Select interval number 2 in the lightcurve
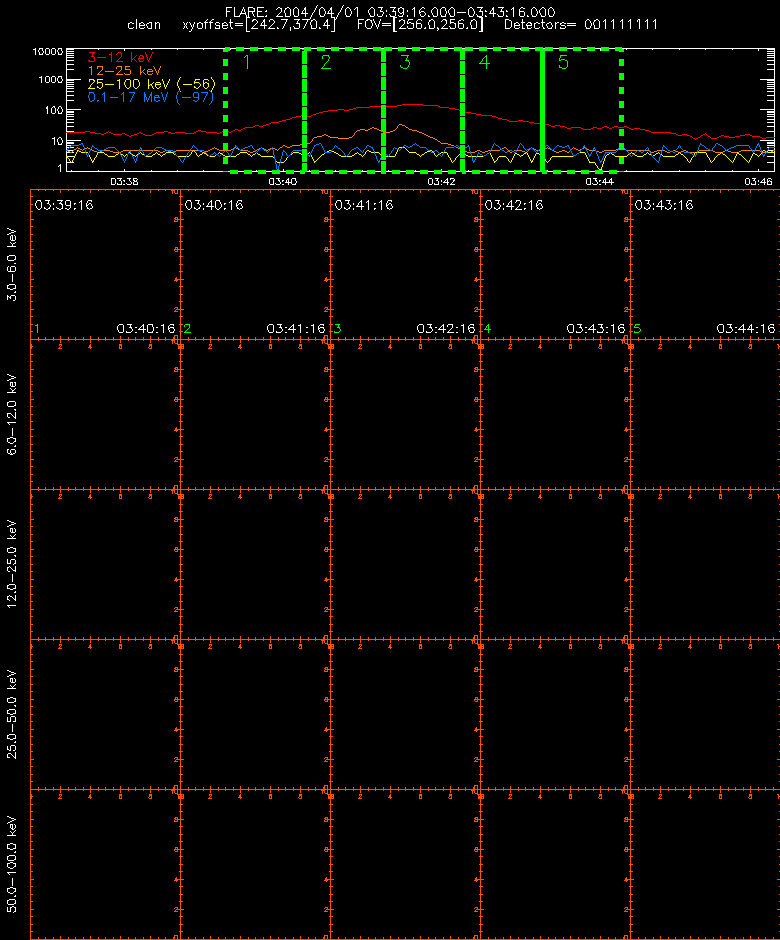Screen dimensions: 780x940 [x=326, y=62]
